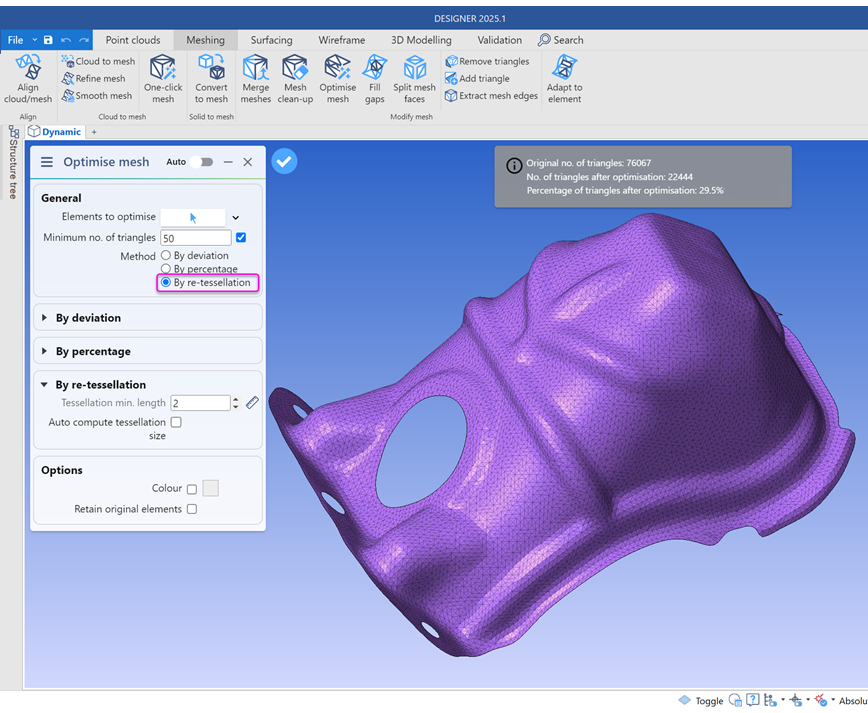The width and height of the screenshot is (868, 713).
Task: Open snap options dropdown in status bar
Action: (808, 700)
